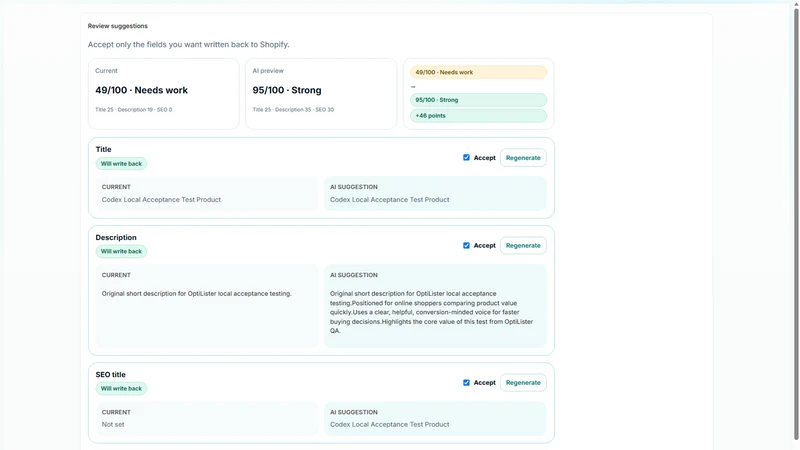The image size is (800, 450).
Task: Click the '95/100 · Strong' green badge
Action: tap(478, 100)
